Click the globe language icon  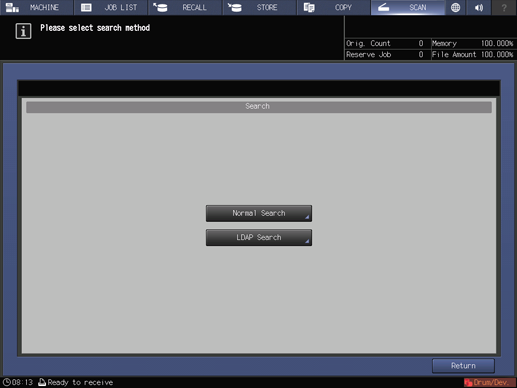[455, 7]
